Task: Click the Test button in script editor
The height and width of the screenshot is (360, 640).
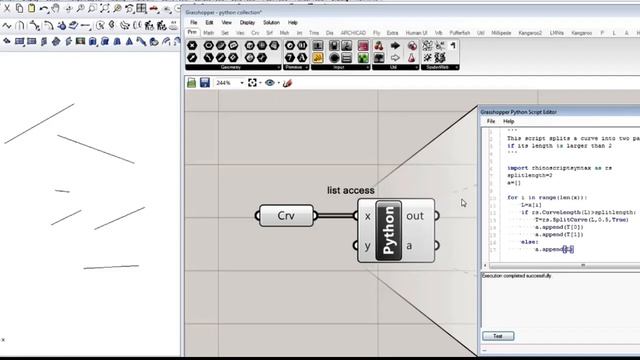Action: point(498,336)
